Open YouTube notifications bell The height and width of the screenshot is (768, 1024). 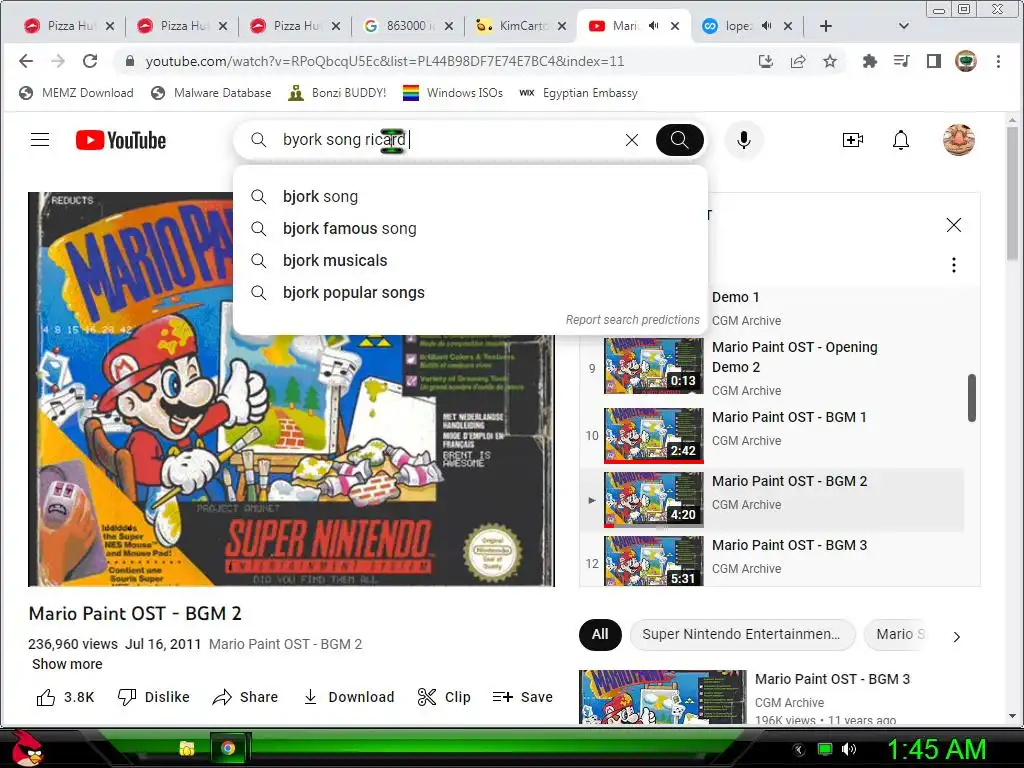[901, 140]
